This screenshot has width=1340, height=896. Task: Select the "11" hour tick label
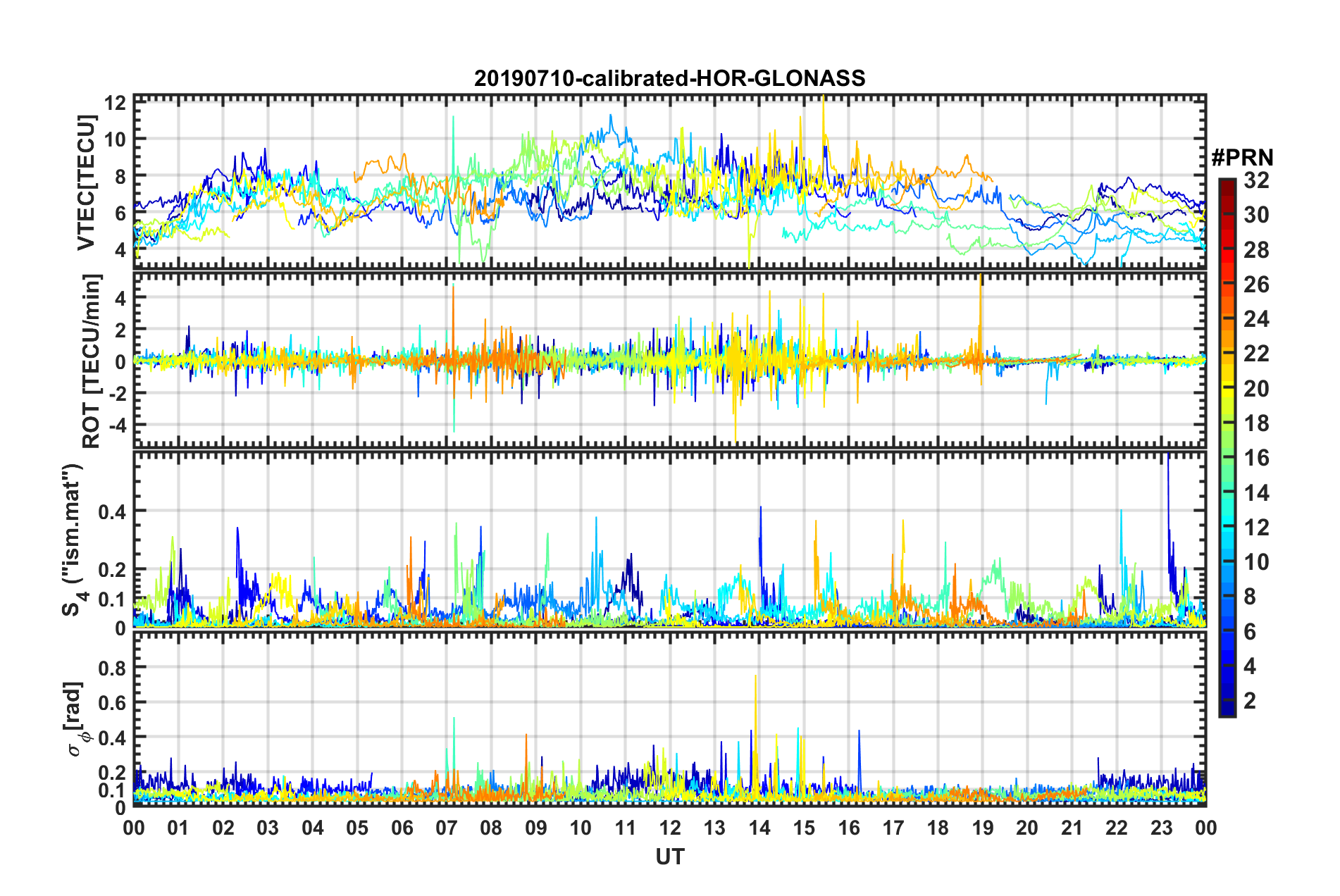[x=626, y=828]
